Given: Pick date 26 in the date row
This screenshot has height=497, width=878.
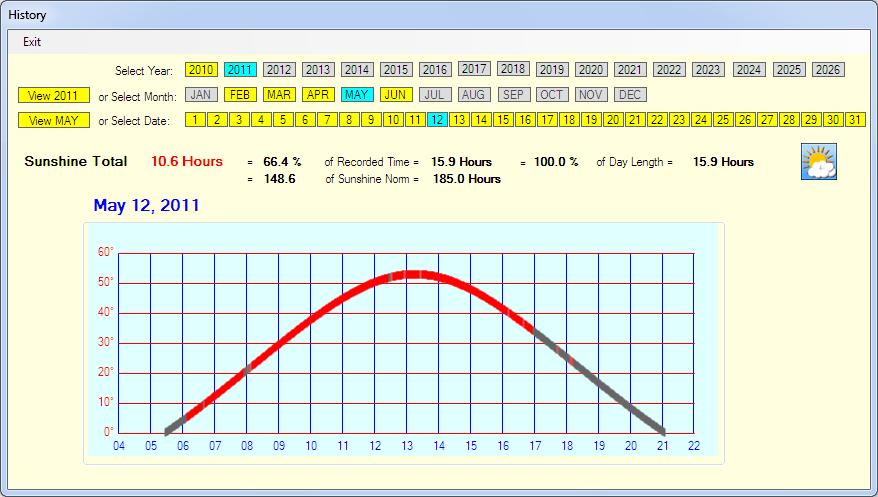Looking at the screenshot, I should [745, 120].
